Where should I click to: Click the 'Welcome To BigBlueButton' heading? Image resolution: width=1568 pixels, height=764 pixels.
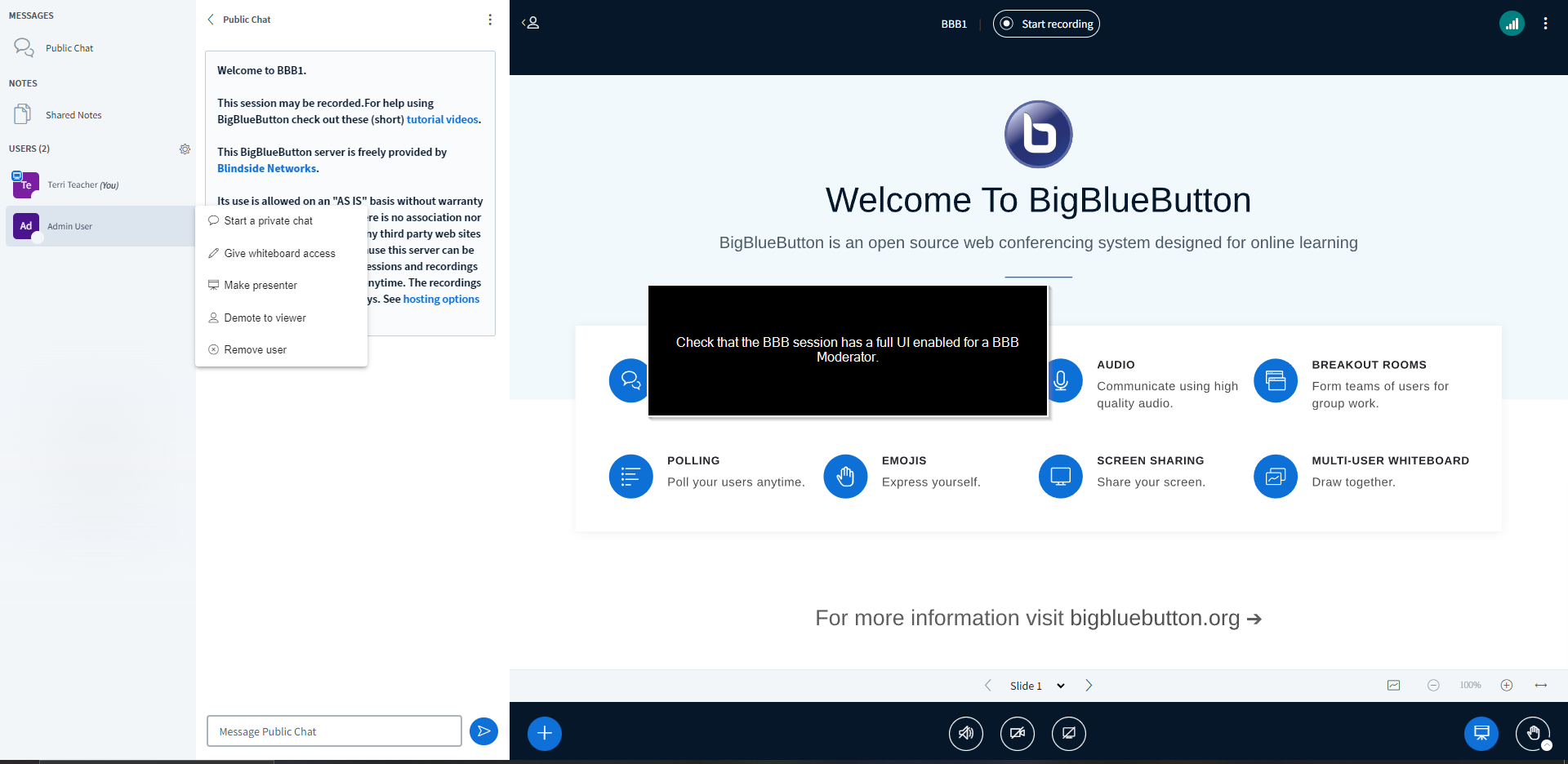1038,200
